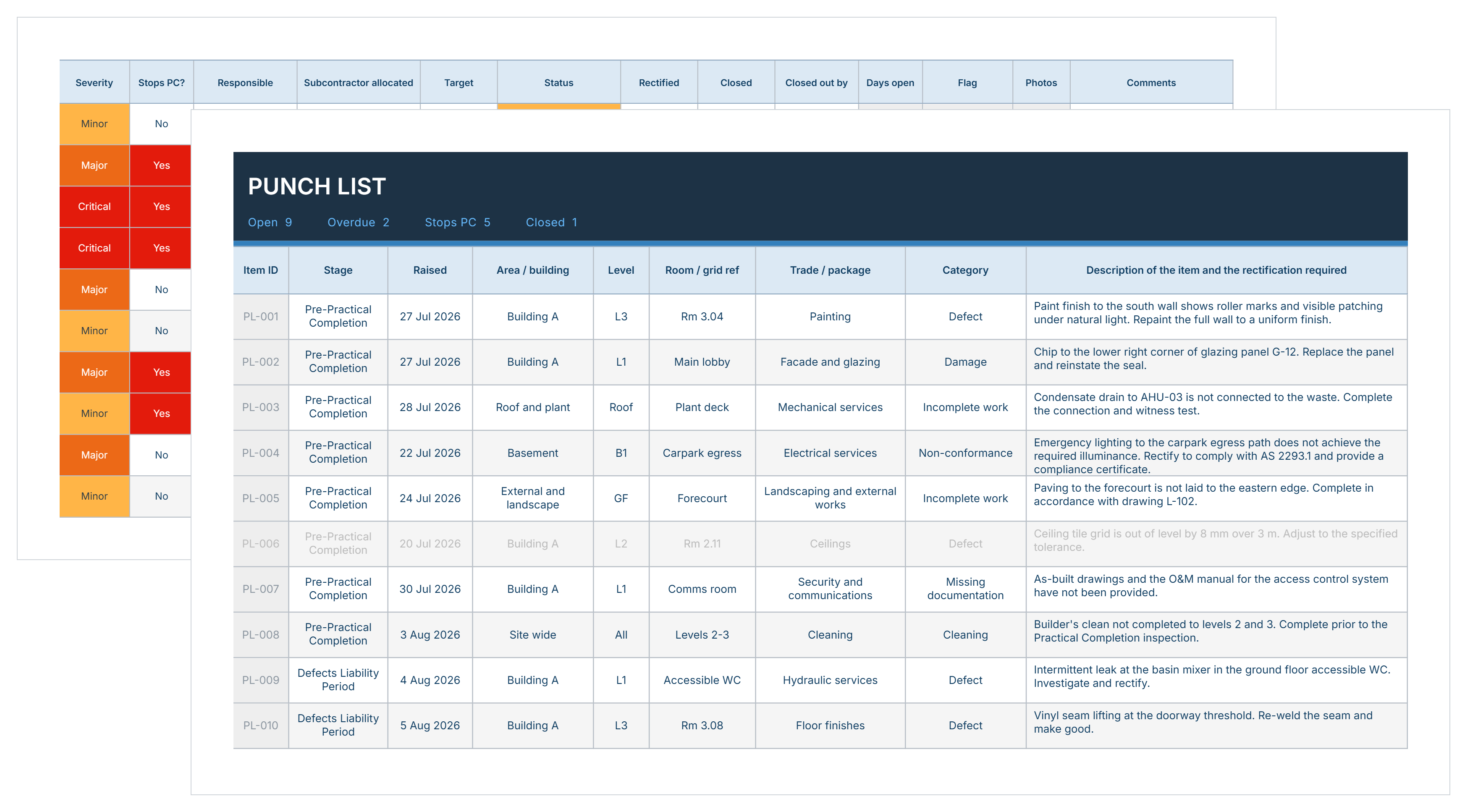Click the Rm 3.04 room cell
Viewport: 1478px width, 812px height.
[702, 317]
